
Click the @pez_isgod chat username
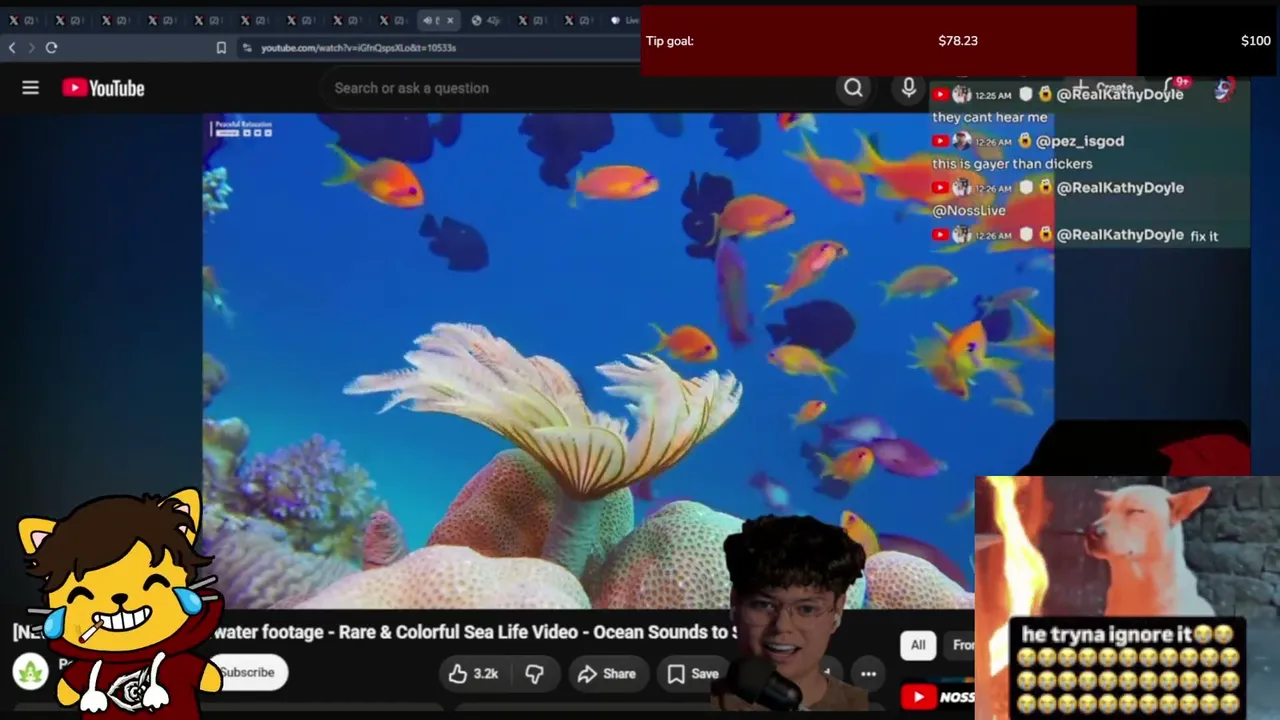tap(1080, 141)
